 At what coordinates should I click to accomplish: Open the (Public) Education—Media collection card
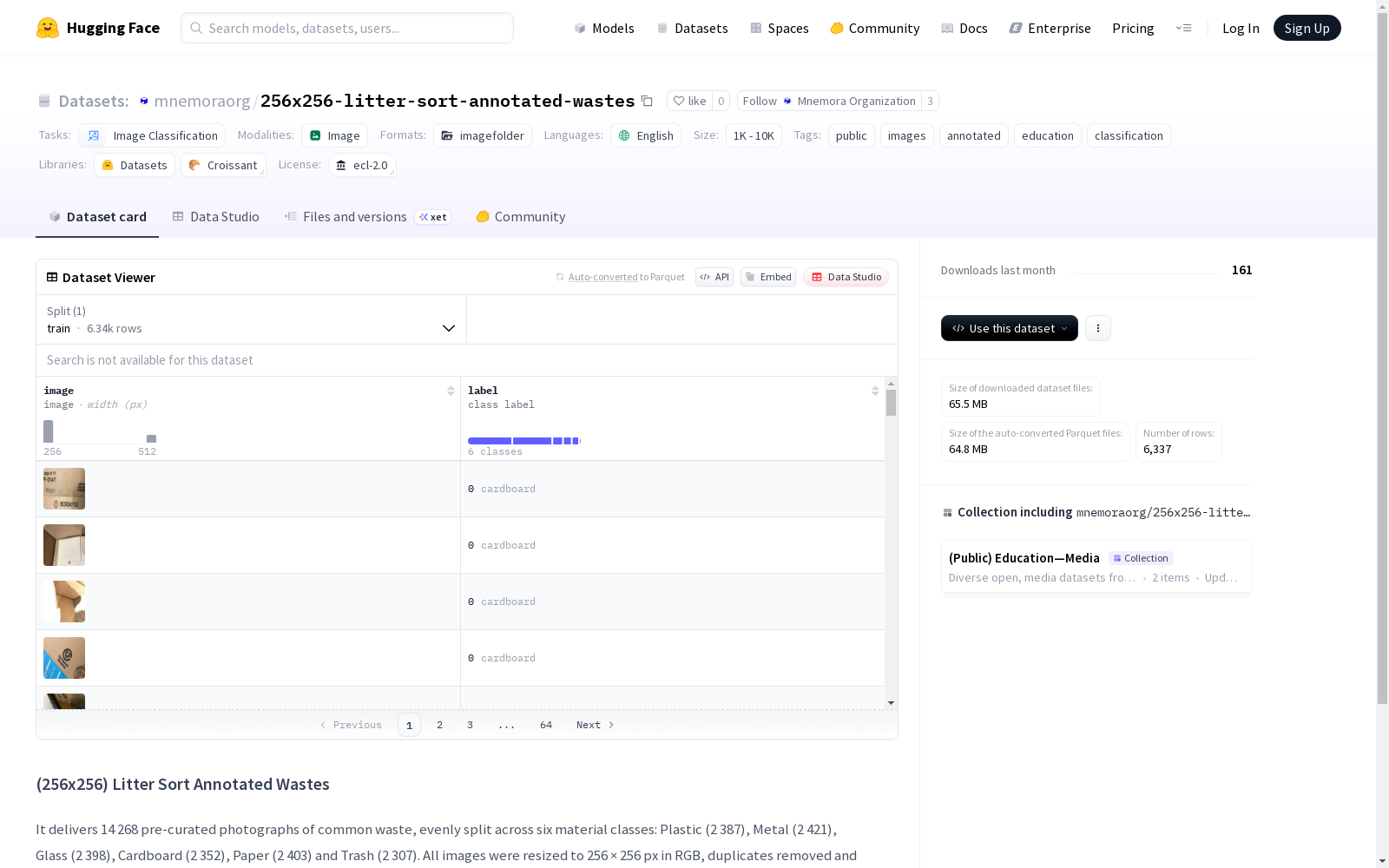[x=1096, y=567]
